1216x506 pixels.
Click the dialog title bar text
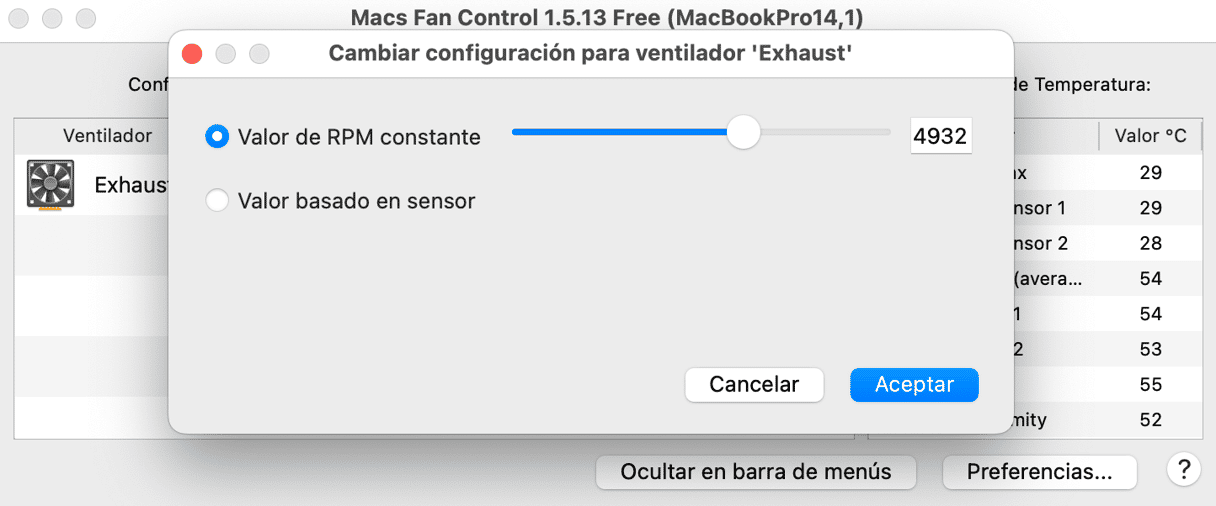pos(590,54)
